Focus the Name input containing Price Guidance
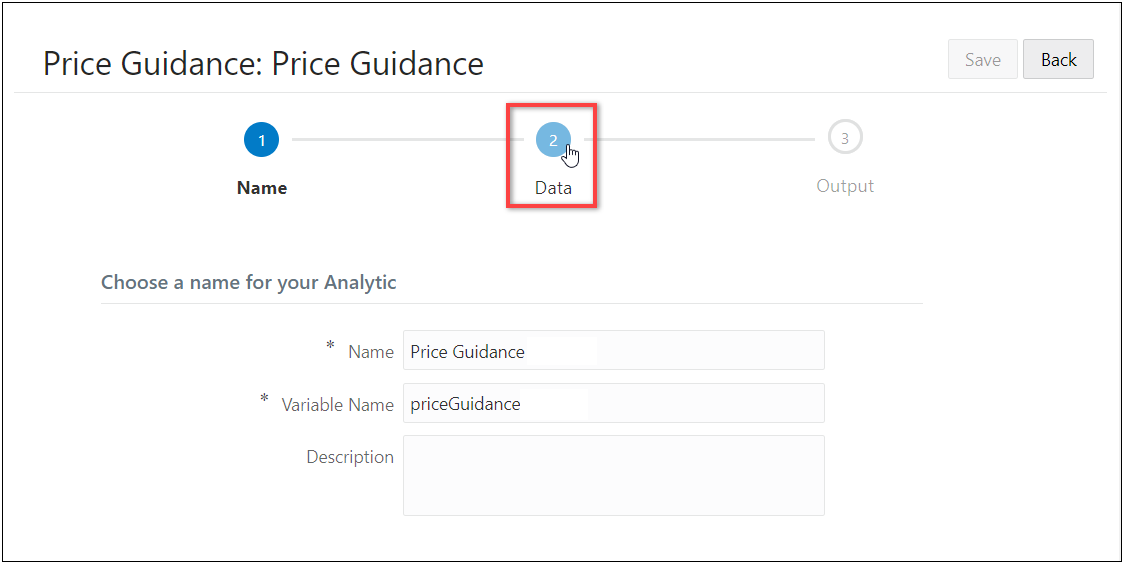Image resolution: width=1124 pixels, height=564 pixels. click(613, 351)
